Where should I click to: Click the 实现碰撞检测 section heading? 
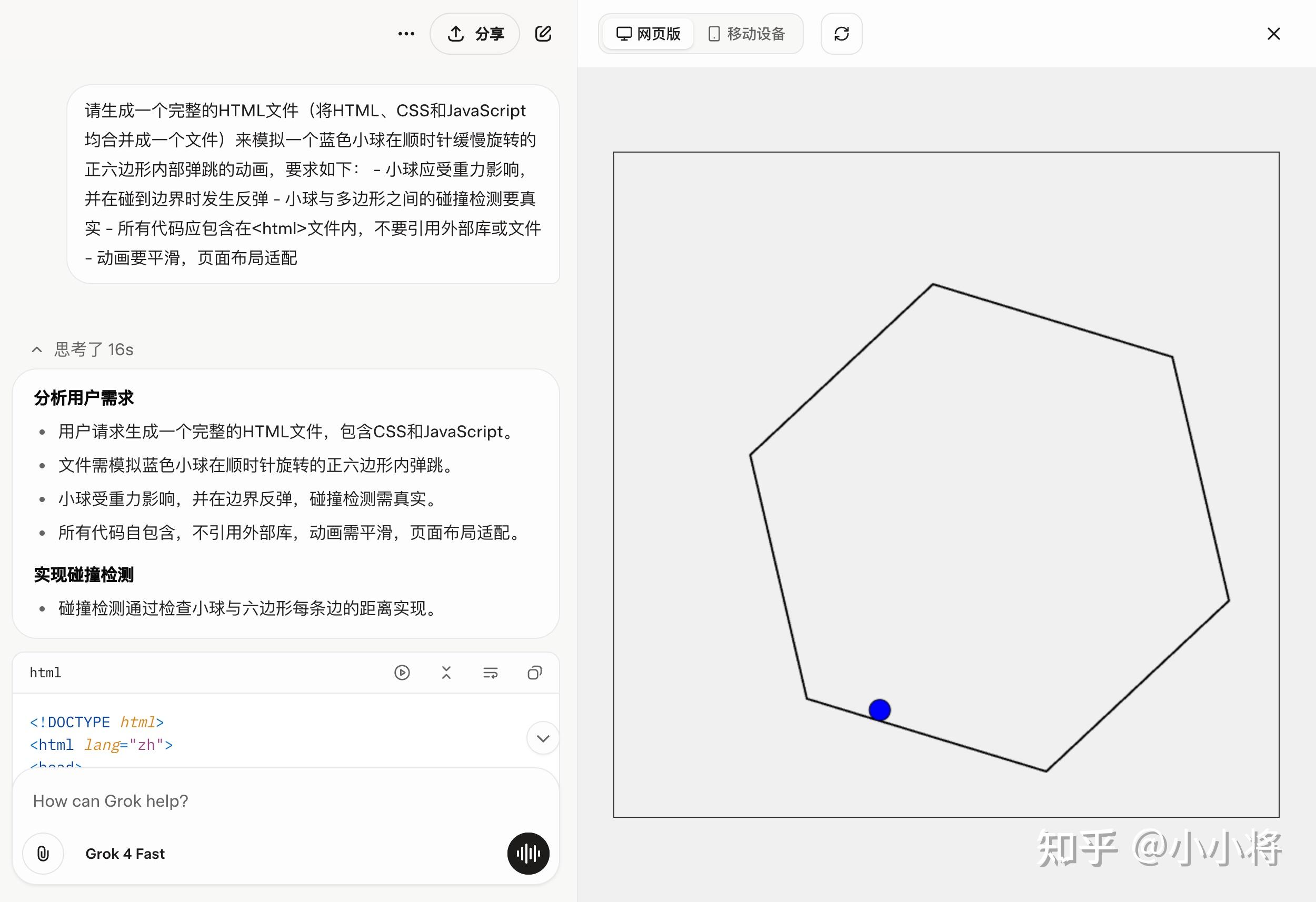point(83,574)
